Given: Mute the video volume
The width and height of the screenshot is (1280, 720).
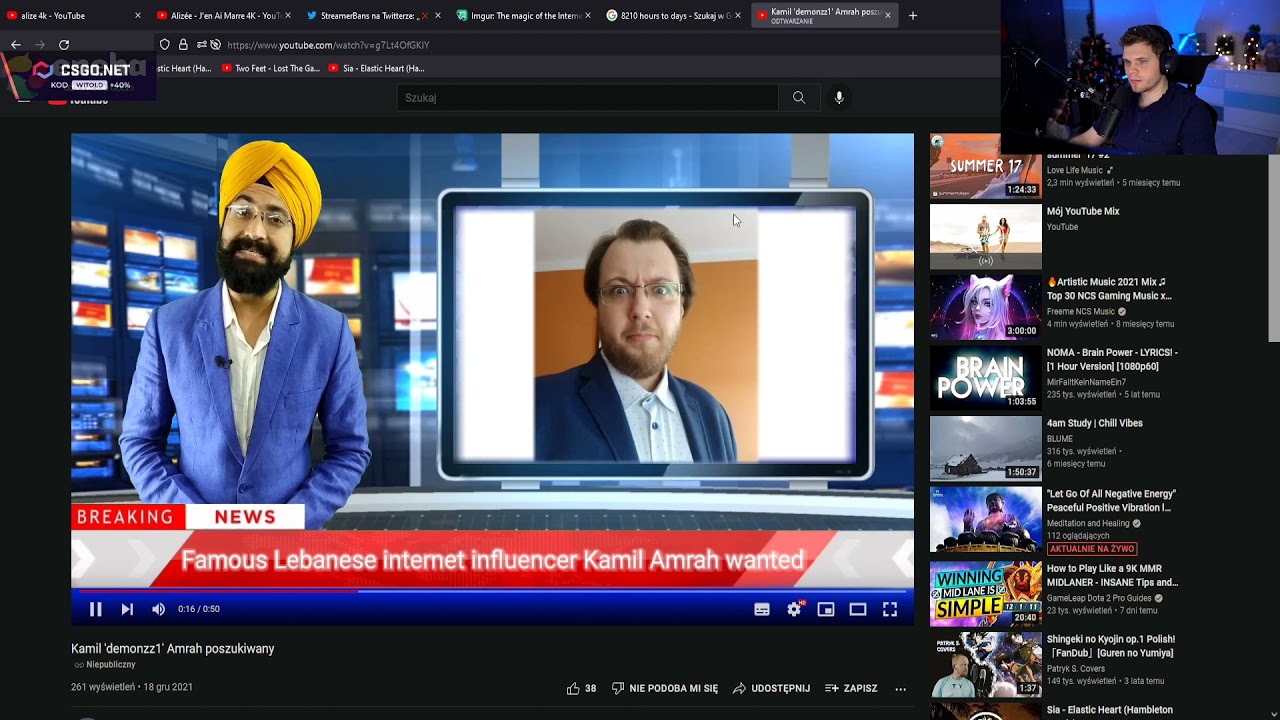Looking at the screenshot, I should point(158,609).
